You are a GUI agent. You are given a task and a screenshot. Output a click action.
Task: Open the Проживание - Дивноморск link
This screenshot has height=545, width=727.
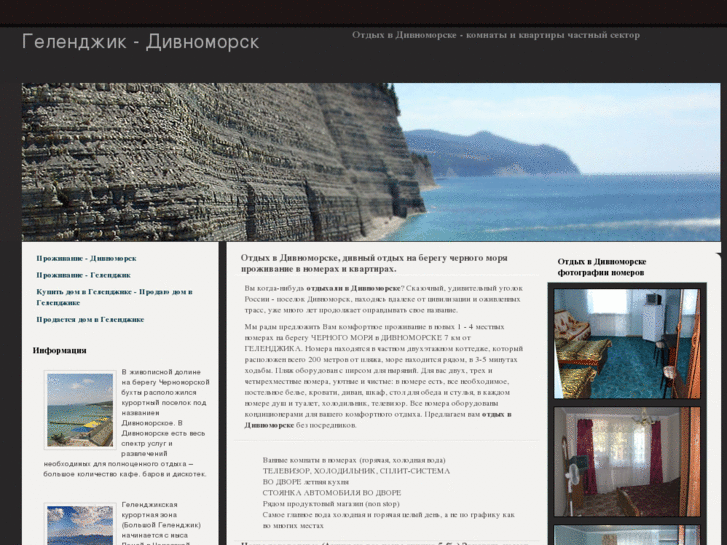[x=86, y=258]
